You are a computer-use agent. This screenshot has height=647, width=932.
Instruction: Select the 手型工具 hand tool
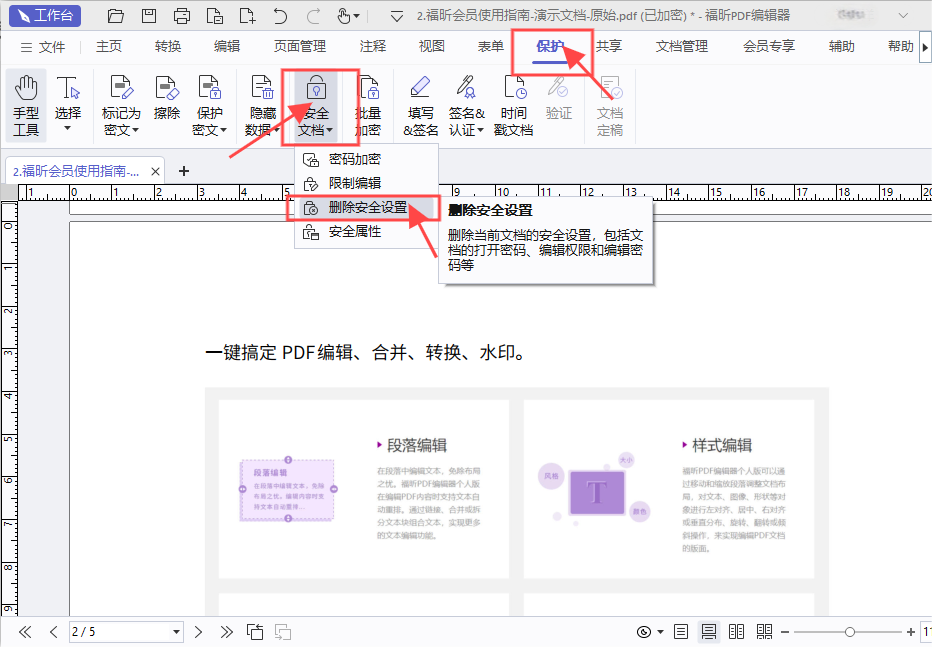(26, 106)
